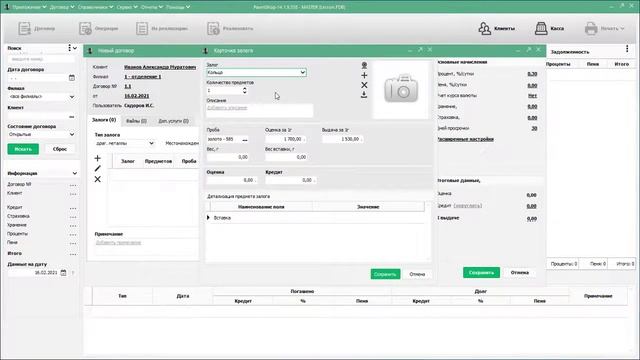Click Сохранить in the pledge card window
The width and height of the screenshot is (640, 360).
385,274
